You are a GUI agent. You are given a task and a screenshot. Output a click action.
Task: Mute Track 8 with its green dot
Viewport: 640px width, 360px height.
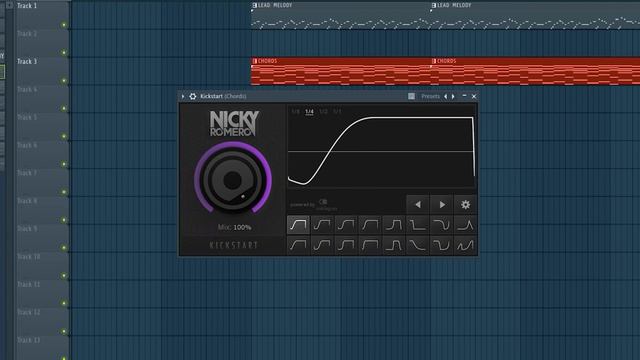pyautogui.click(x=64, y=220)
